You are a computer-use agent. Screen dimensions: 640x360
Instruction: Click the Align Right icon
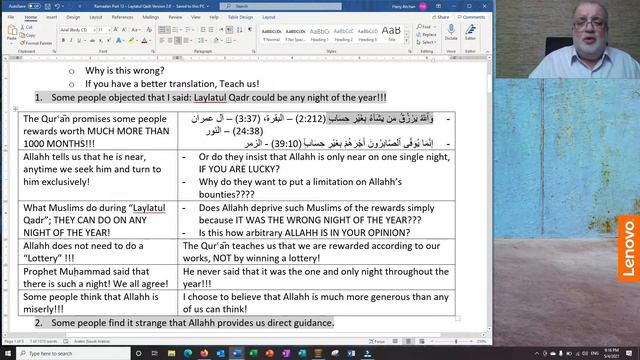pos(178,40)
